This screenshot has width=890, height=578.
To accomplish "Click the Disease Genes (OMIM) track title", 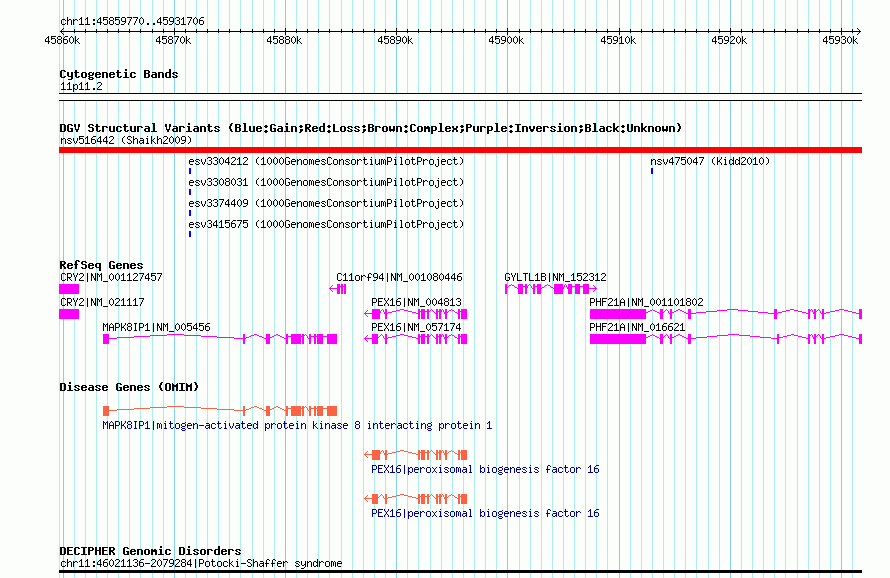I will click(129, 387).
